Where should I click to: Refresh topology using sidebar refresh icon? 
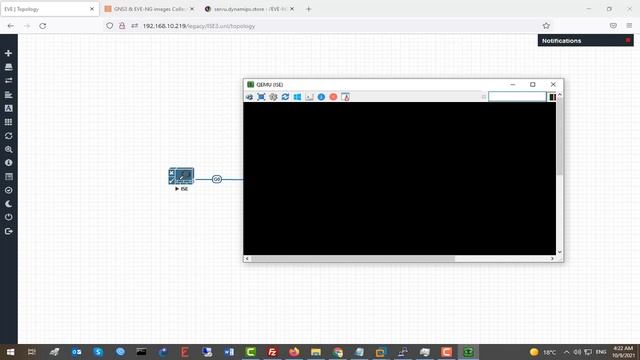(8, 136)
